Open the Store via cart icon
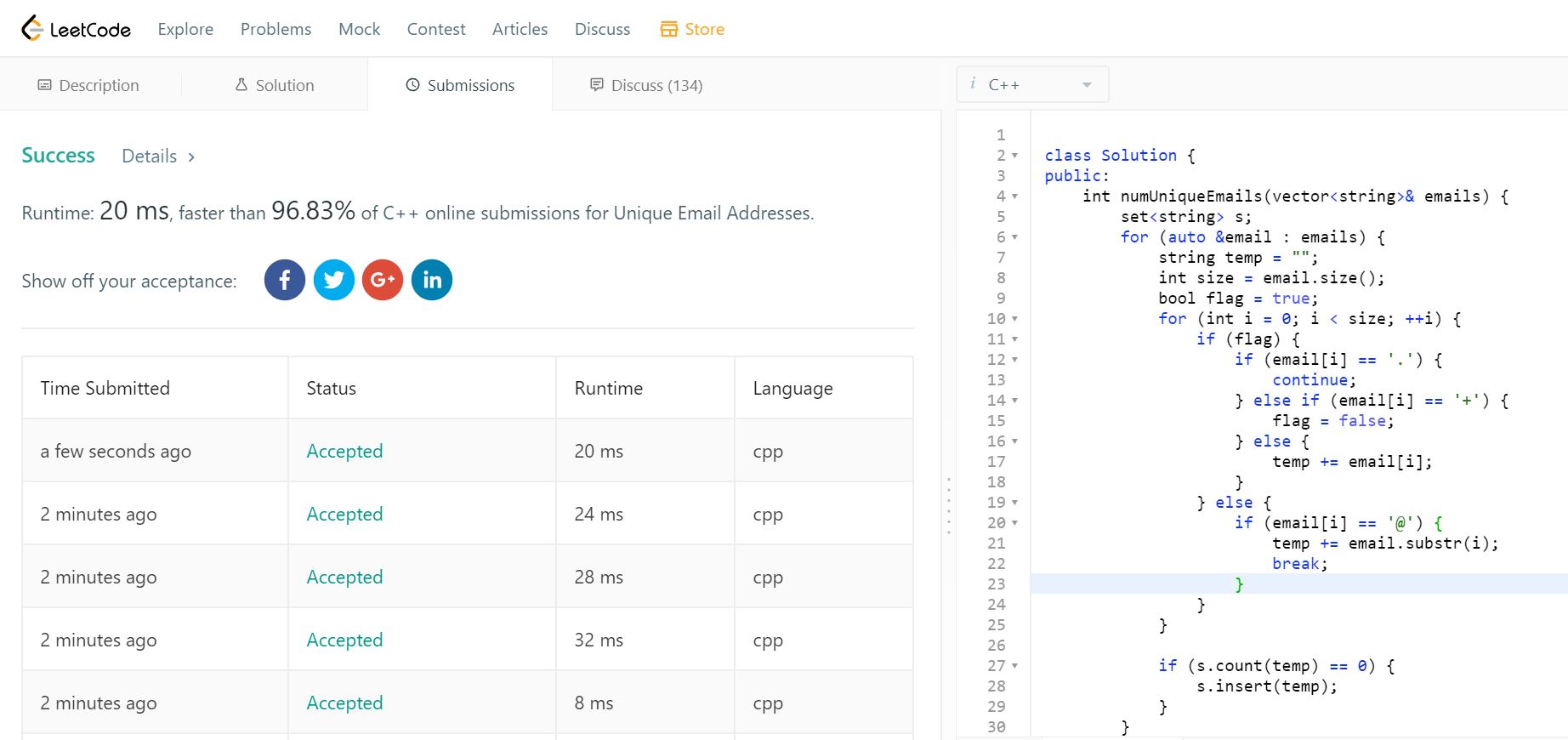The image size is (1568, 740). click(x=669, y=29)
